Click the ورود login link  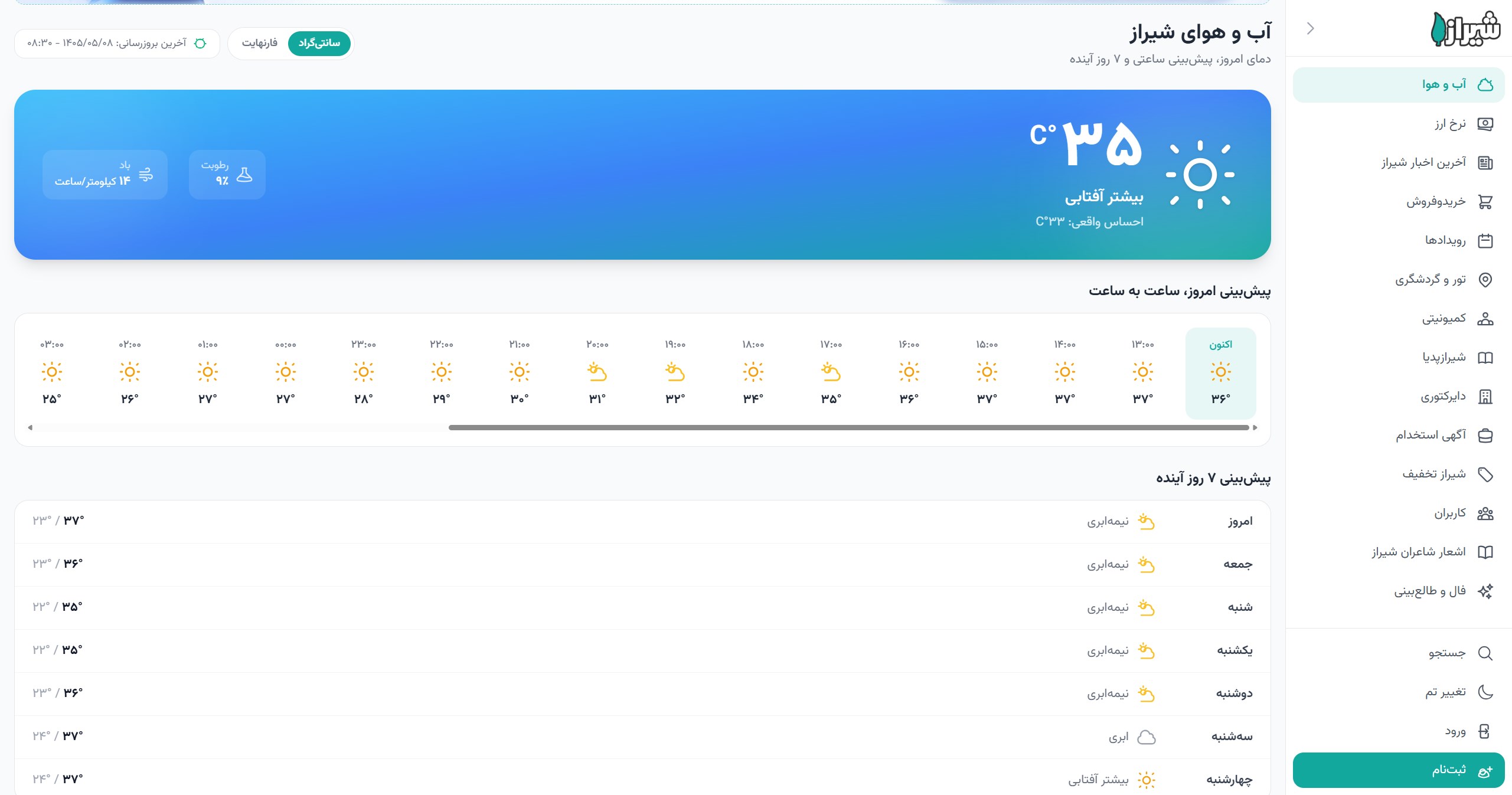[x=1399, y=732]
